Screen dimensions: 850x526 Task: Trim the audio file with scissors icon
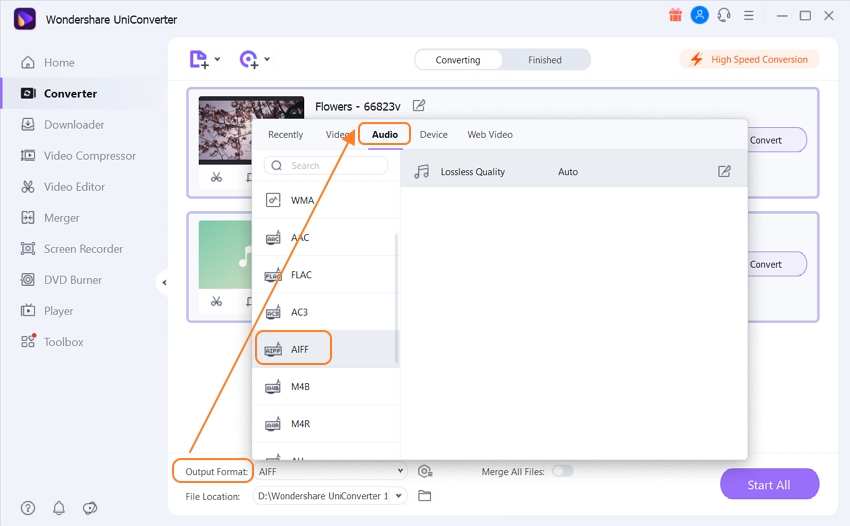[216, 302]
